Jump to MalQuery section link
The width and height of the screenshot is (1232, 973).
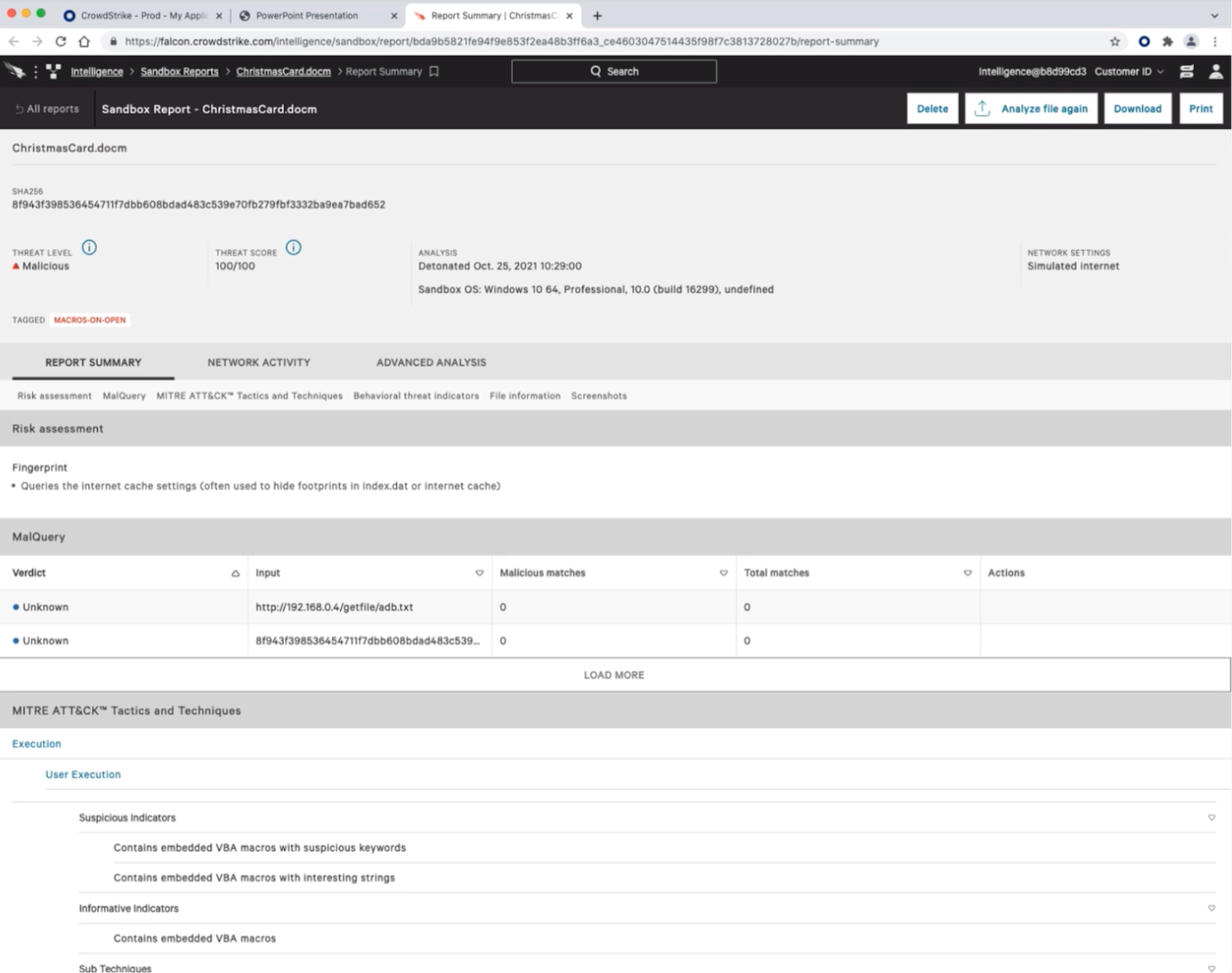[x=124, y=396]
